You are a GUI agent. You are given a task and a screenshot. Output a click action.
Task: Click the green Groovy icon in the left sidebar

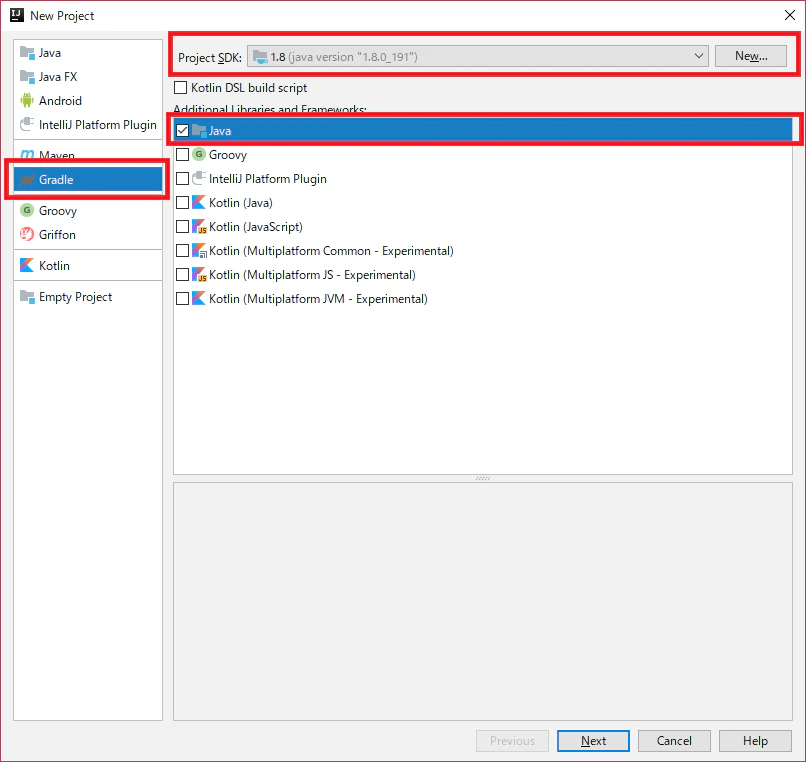click(x=27, y=210)
